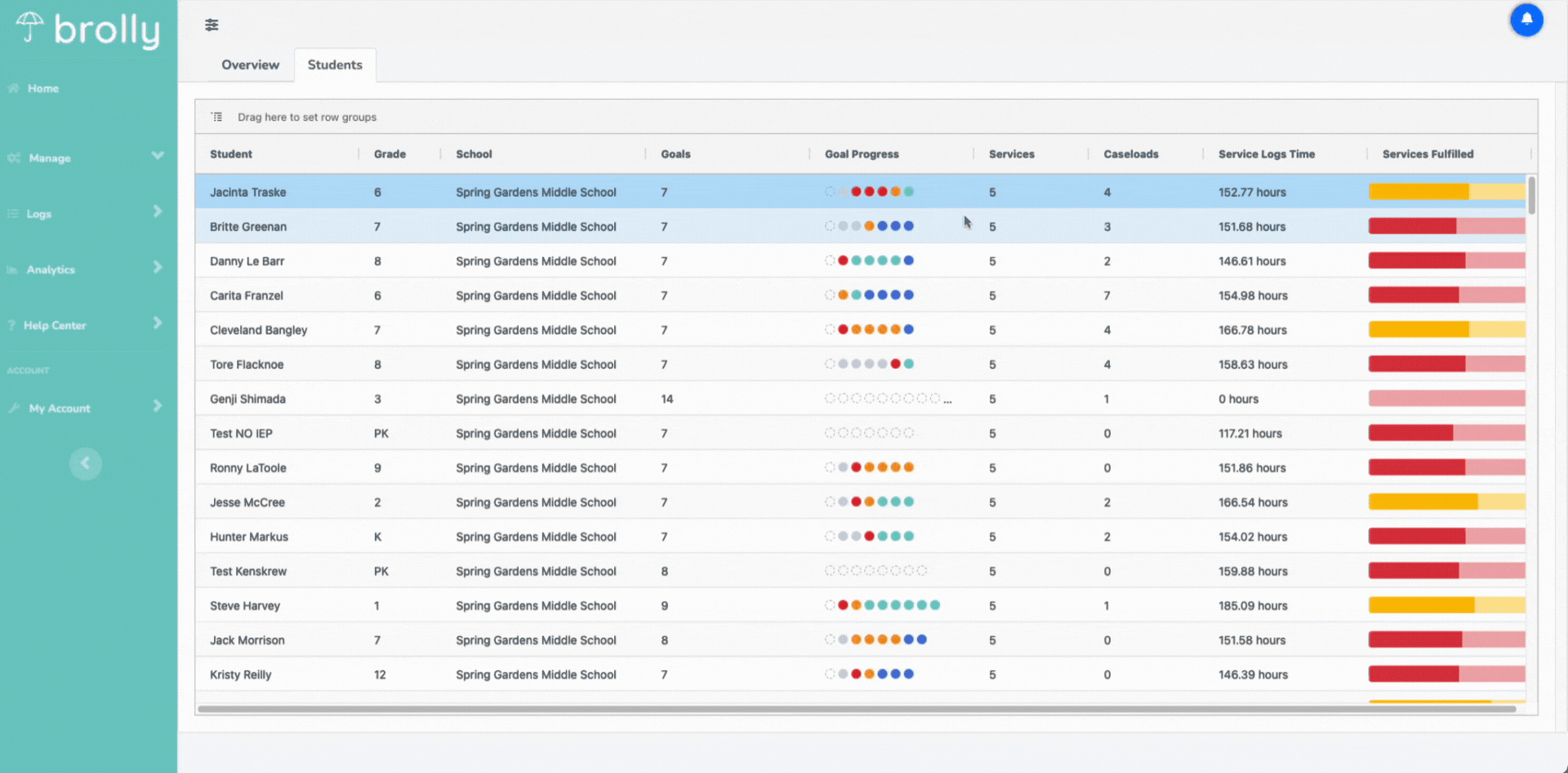Sort by Service Logs Time column

pos(1267,153)
